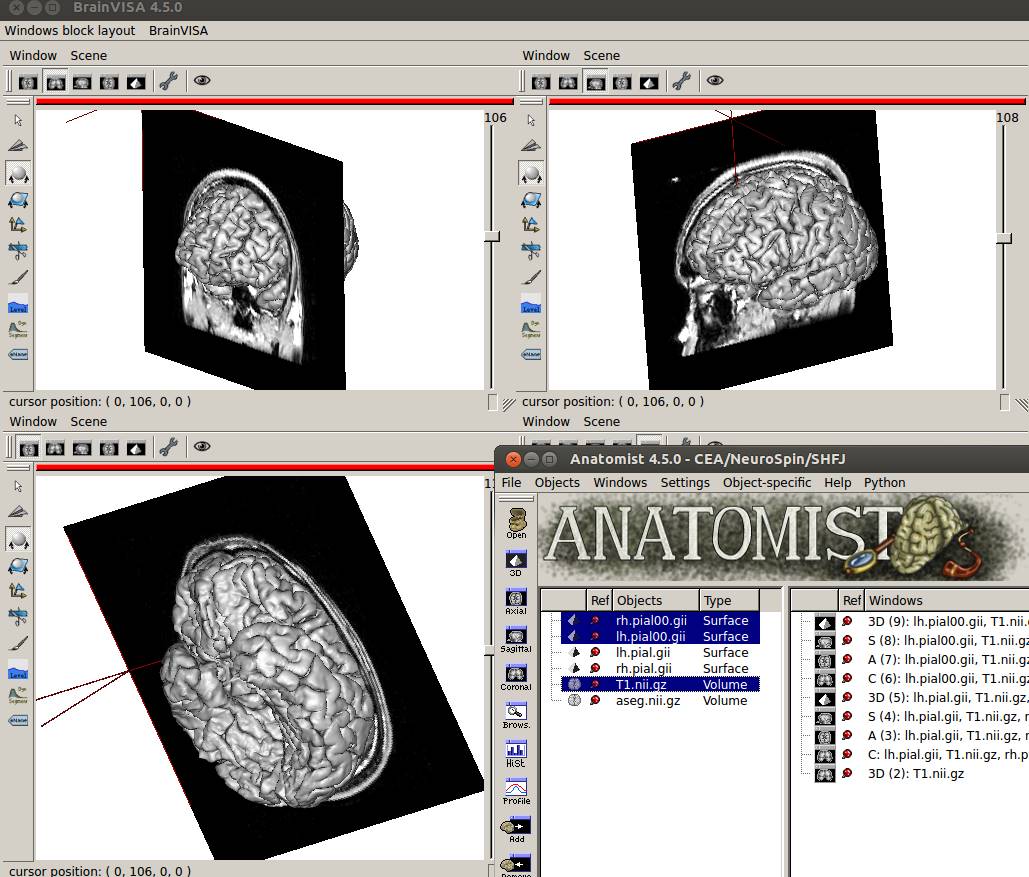Open the Windows block layout menu
Screen dimensions: 1029x877
(70, 30)
